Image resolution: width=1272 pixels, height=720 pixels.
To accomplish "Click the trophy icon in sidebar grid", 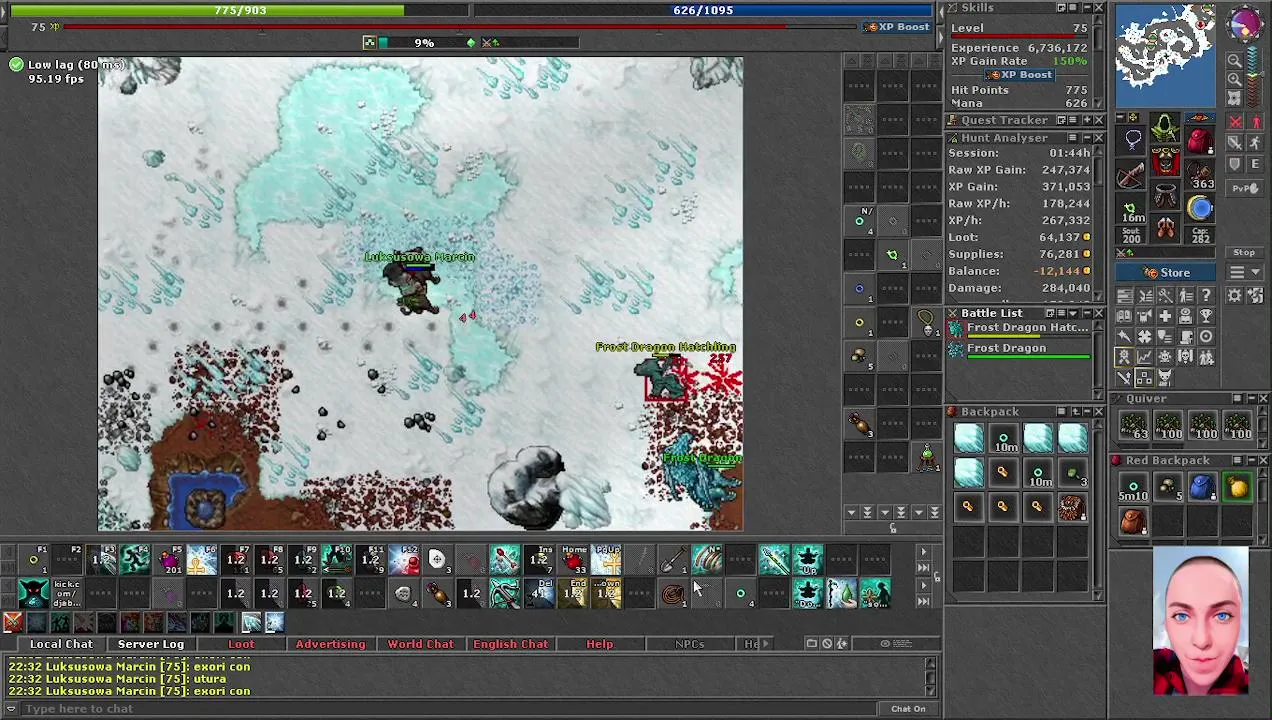I will point(1206,316).
